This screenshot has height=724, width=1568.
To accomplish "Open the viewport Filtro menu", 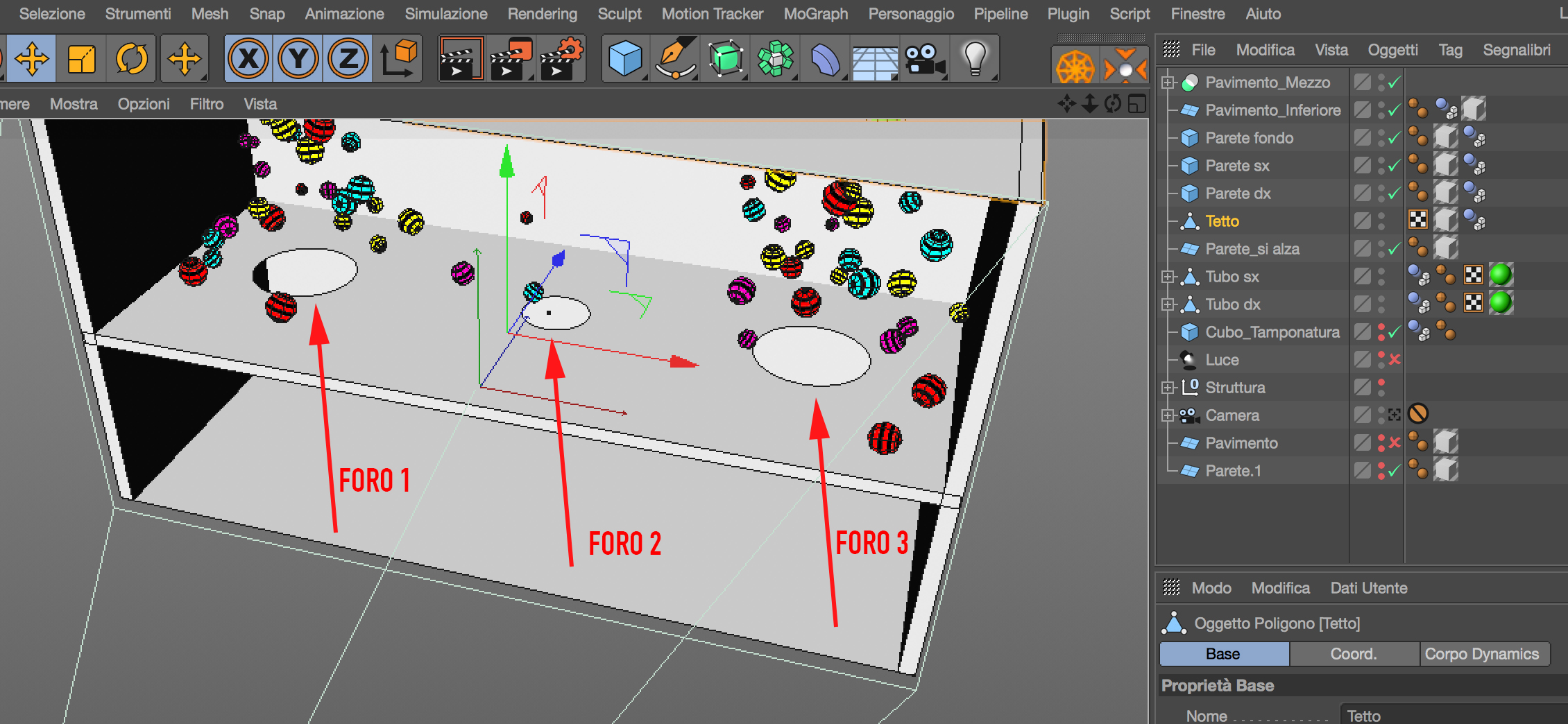I will tap(207, 104).
